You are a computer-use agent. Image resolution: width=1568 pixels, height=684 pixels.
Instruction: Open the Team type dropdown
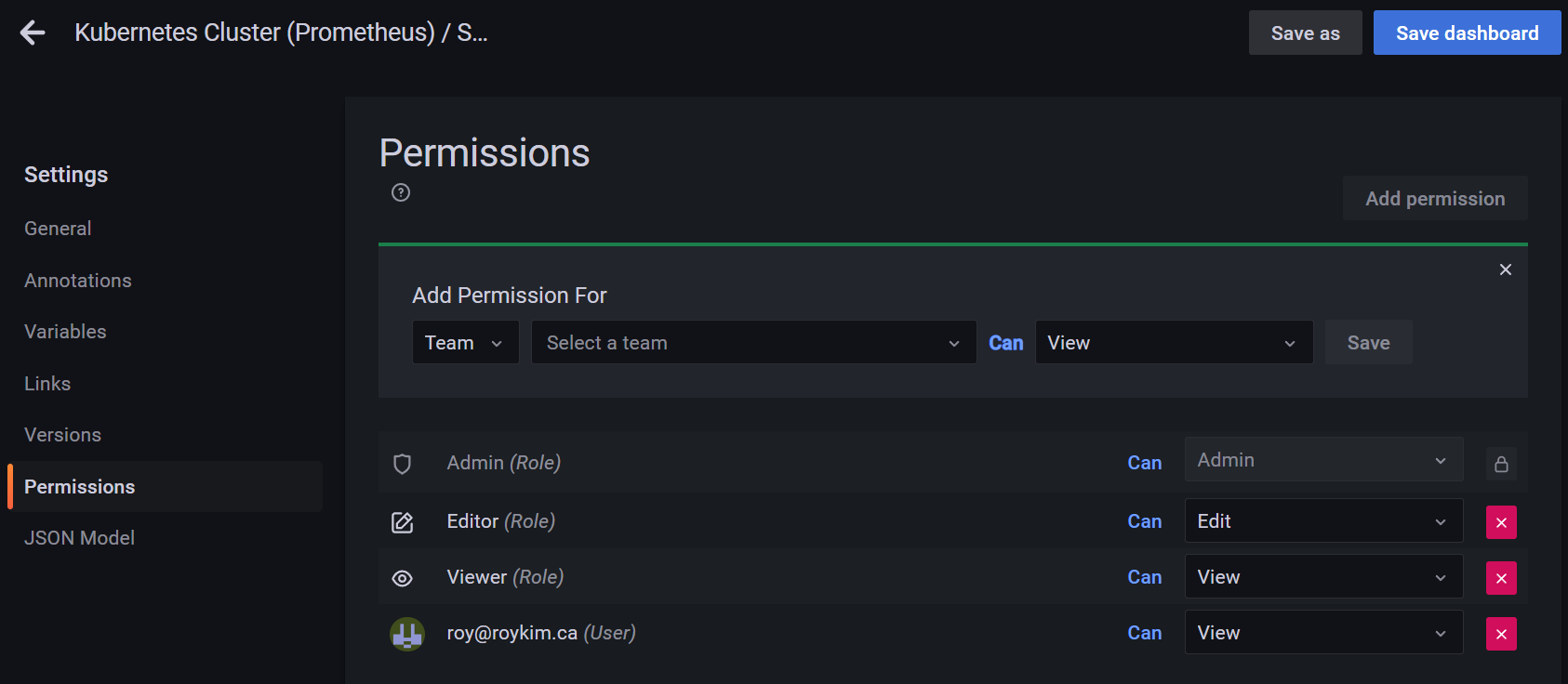click(x=465, y=343)
